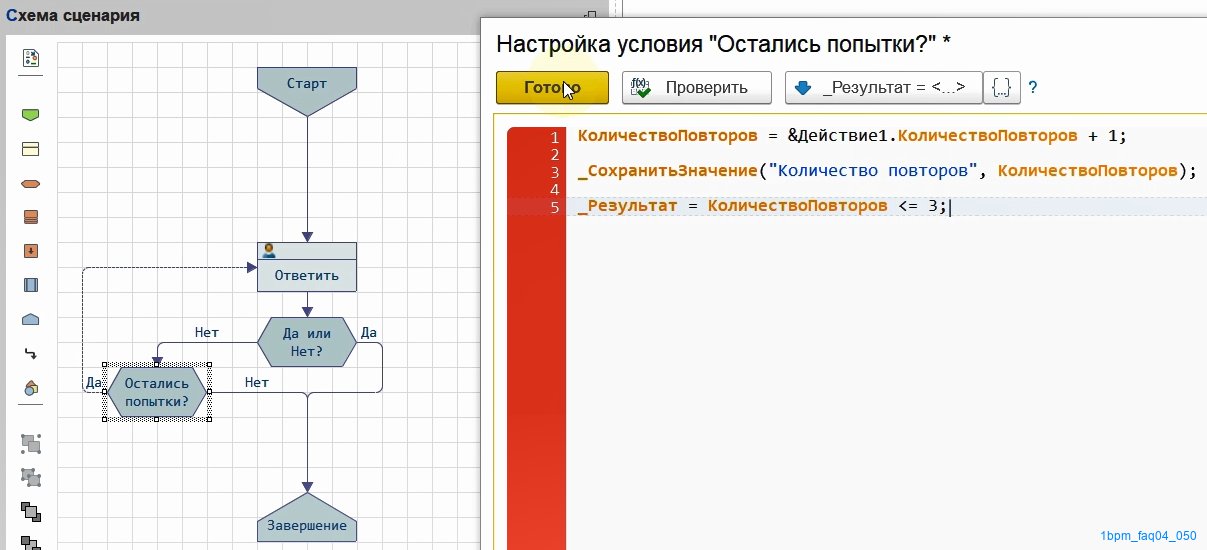Select the 'Да или Нет?' condition block
This screenshot has width=1207, height=550.
tap(306, 342)
